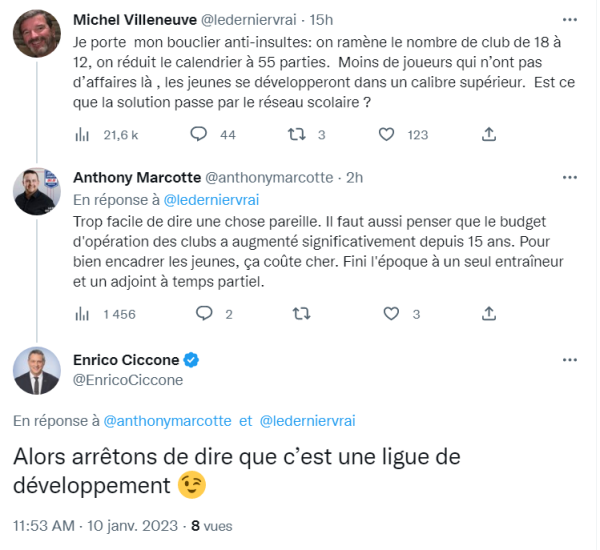View analytics of Michel Villeneuve's tweet
The image size is (600, 550).
[x=85, y=134]
